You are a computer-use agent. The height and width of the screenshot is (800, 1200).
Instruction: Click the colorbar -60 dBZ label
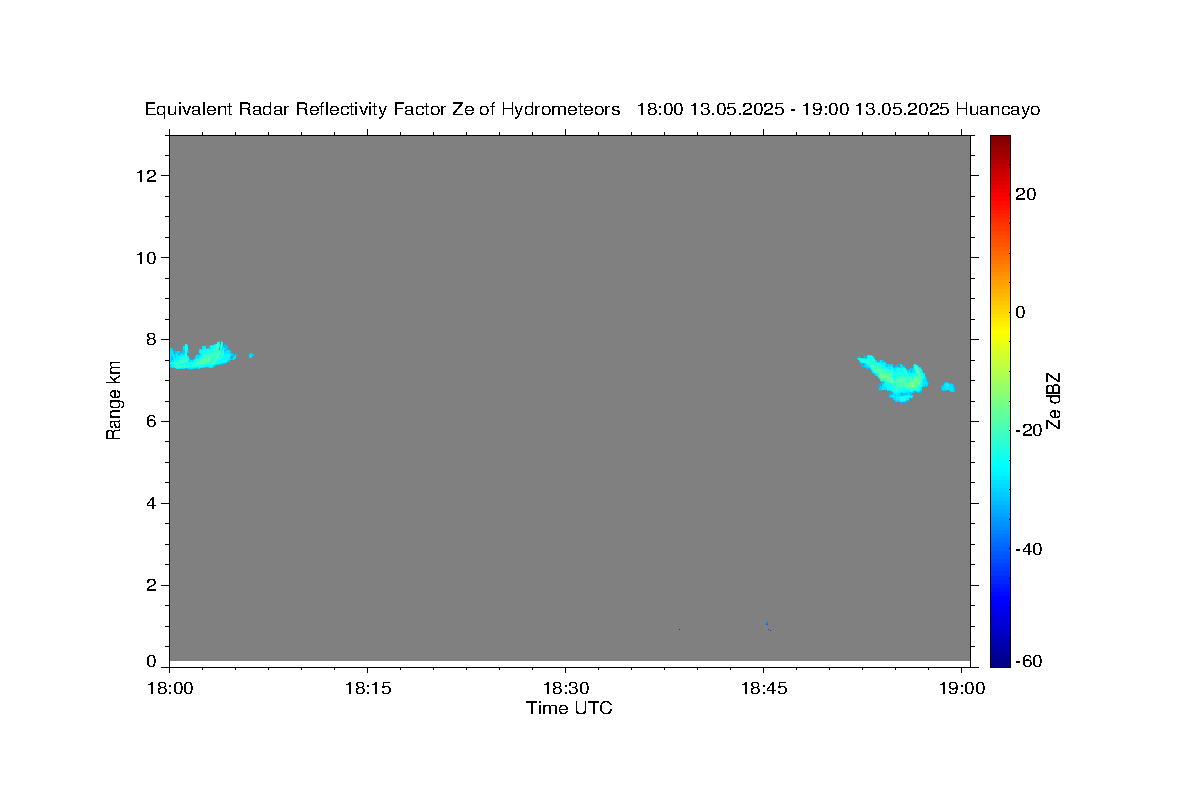(x=1028, y=661)
